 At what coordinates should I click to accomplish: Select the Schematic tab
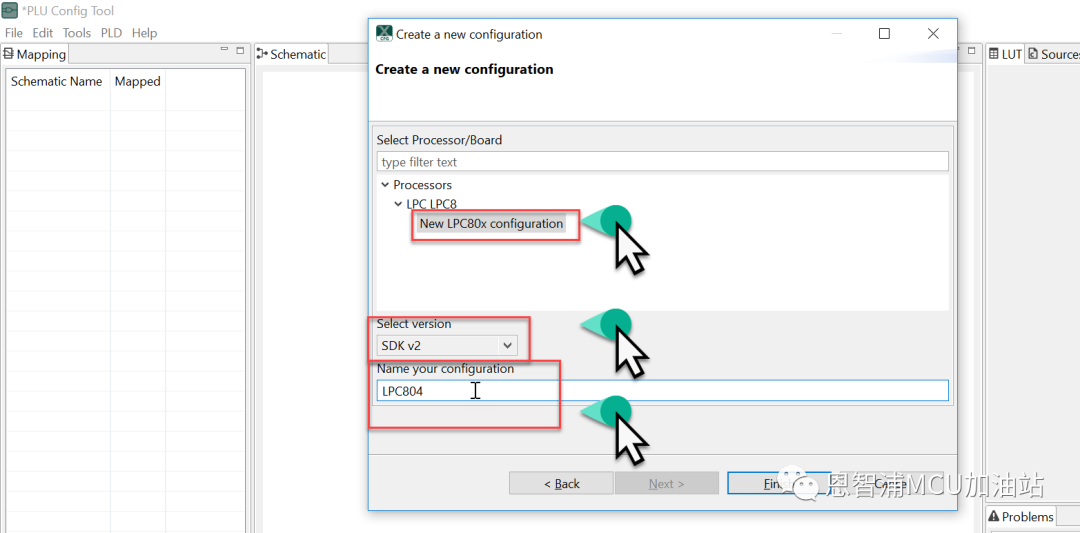(x=291, y=54)
